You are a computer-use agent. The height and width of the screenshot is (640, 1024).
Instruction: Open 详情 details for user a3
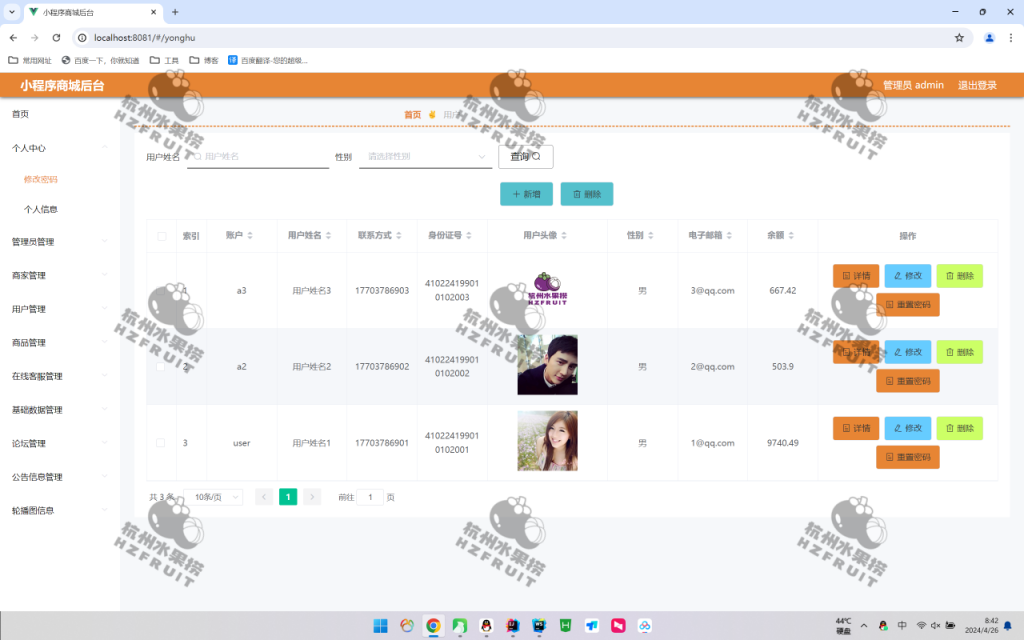pos(855,276)
